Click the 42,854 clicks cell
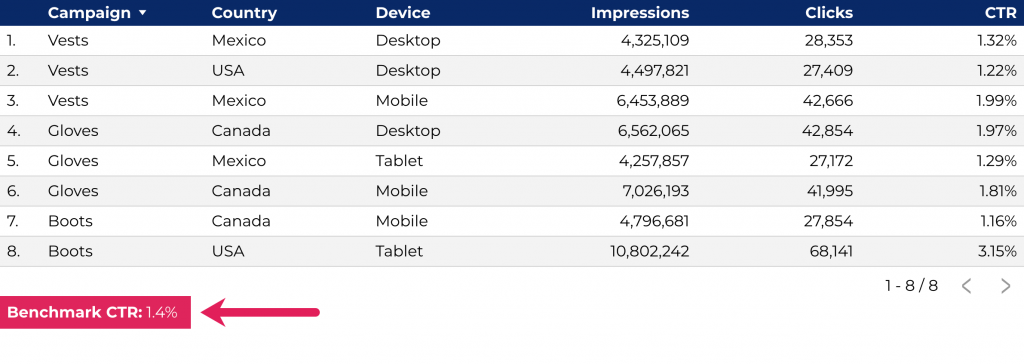1024x364 pixels. (827, 131)
